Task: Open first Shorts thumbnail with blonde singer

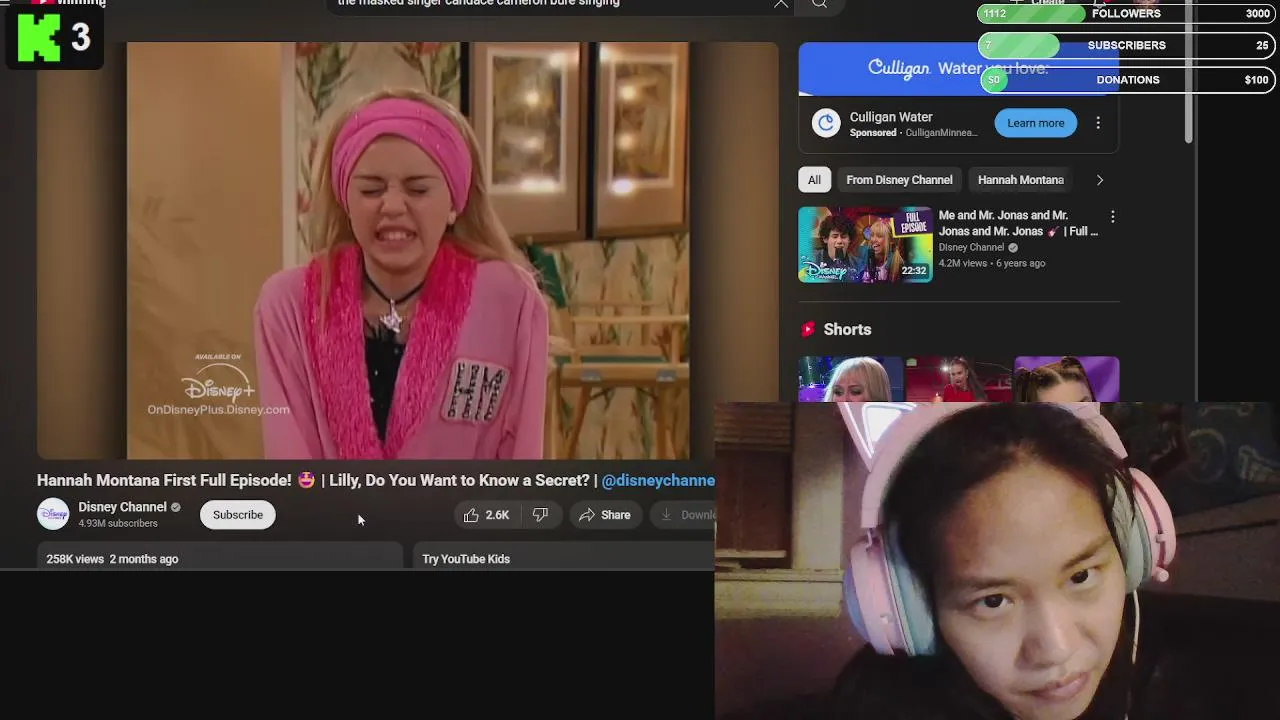Action: [850, 379]
